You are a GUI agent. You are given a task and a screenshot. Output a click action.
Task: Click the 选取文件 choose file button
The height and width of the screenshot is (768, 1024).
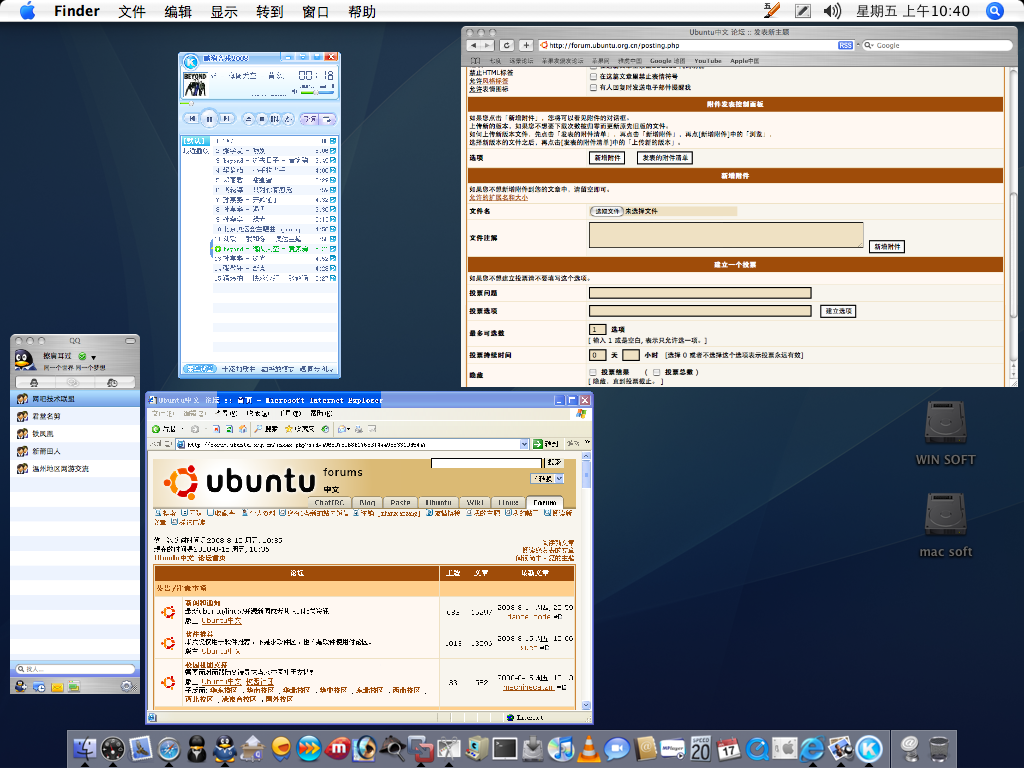click(x=607, y=211)
